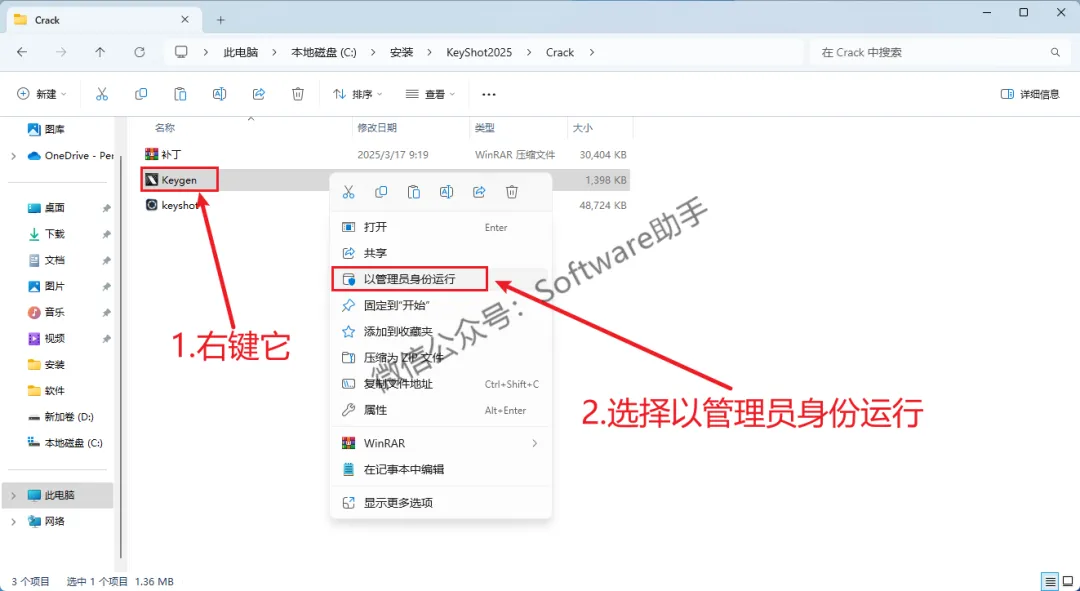The width and height of the screenshot is (1080, 591).
Task: Expand the chevron after KeyShot2025 in the address bar
Action: click(529, 52)
